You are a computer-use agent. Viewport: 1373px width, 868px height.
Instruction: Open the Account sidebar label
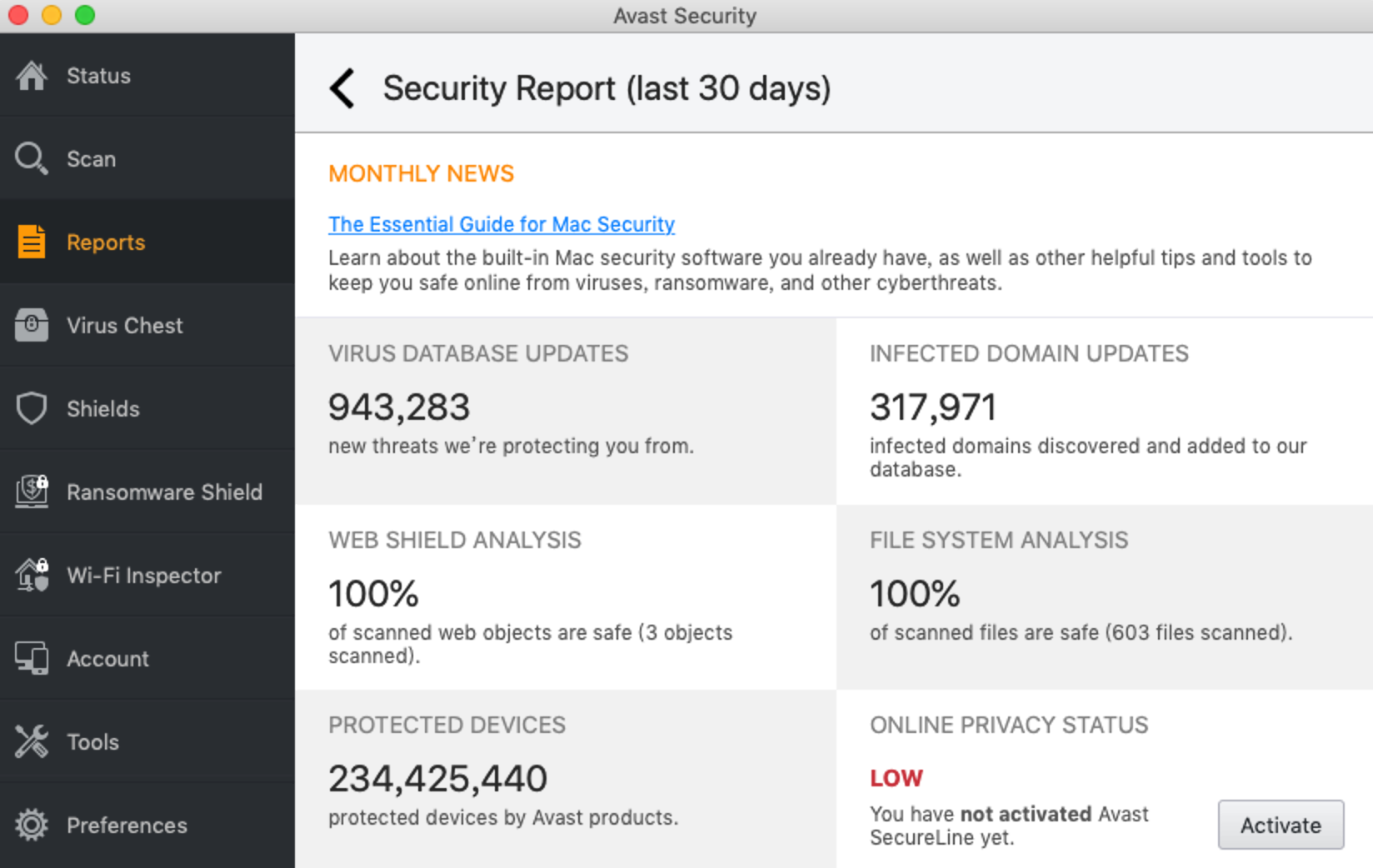107,659
